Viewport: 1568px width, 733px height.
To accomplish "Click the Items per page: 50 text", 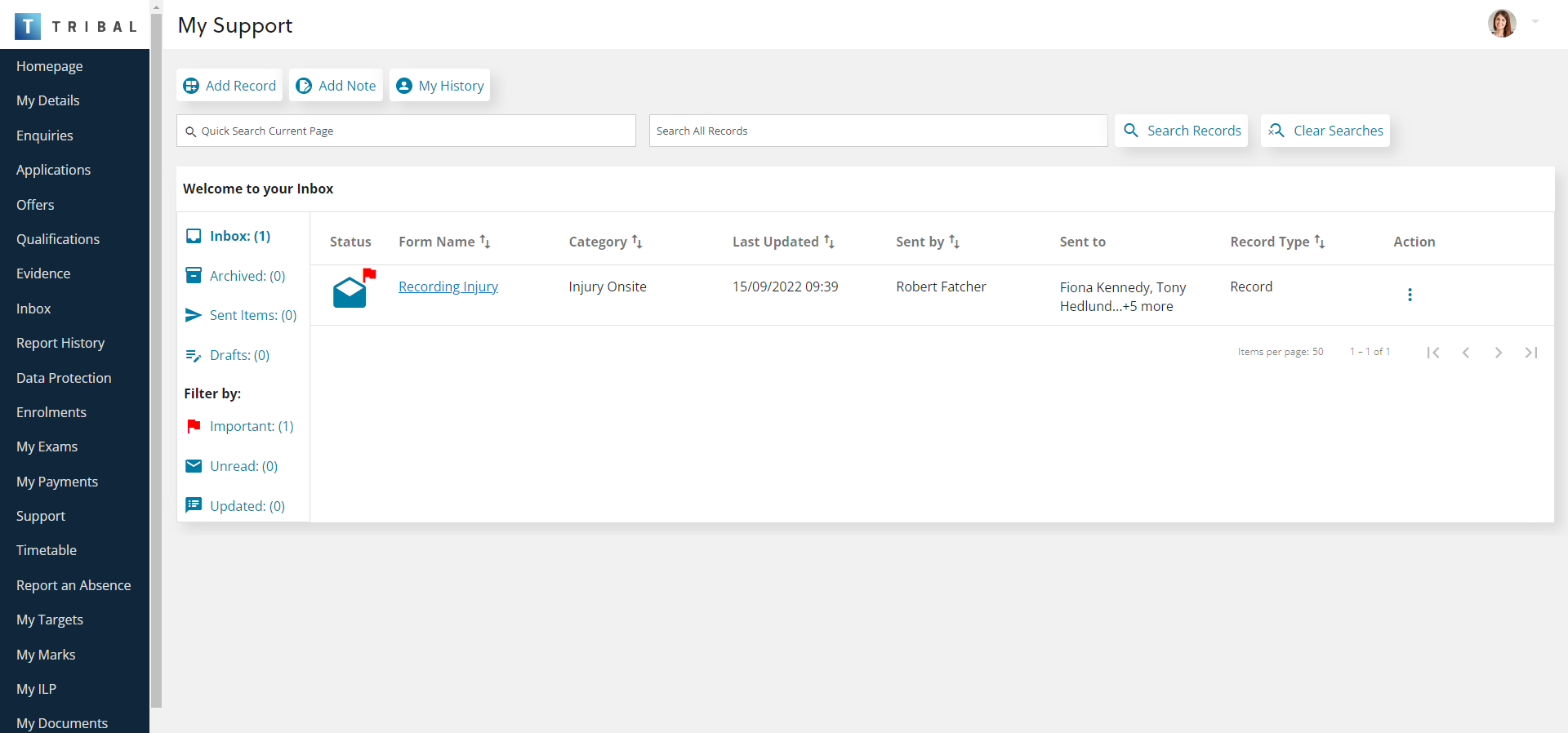I will pyautogui.click(x=1281, y=352).
